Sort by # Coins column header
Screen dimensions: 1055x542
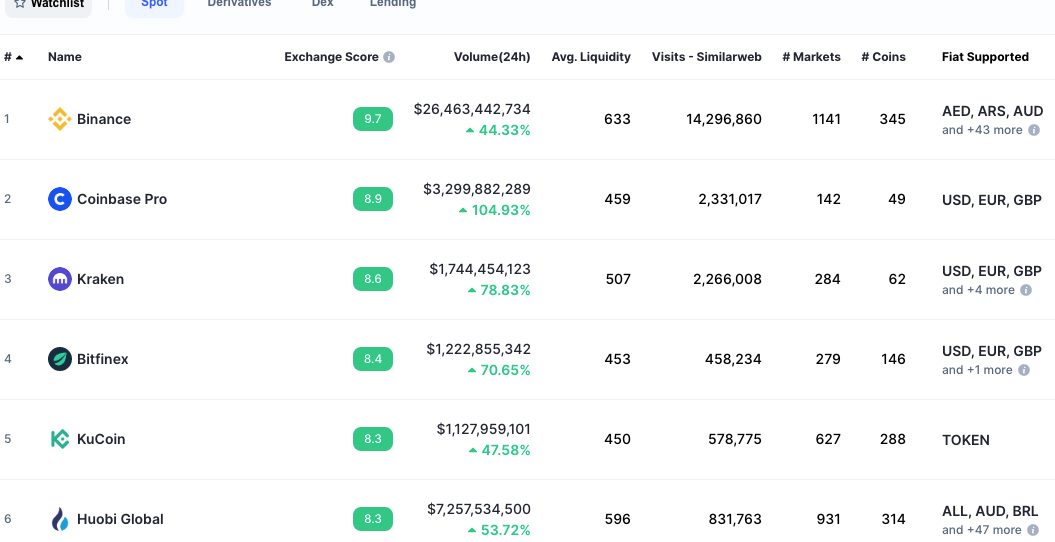pyautogui.click(x=883, y=57)
